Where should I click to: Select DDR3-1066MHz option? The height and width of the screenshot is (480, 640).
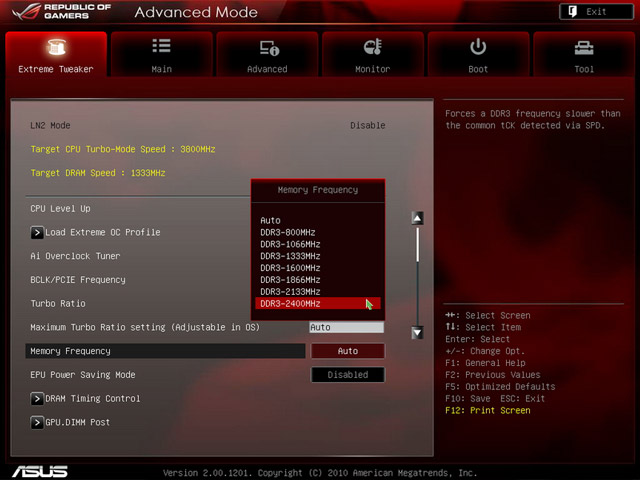pyautogui.click(x=318, y=244)
